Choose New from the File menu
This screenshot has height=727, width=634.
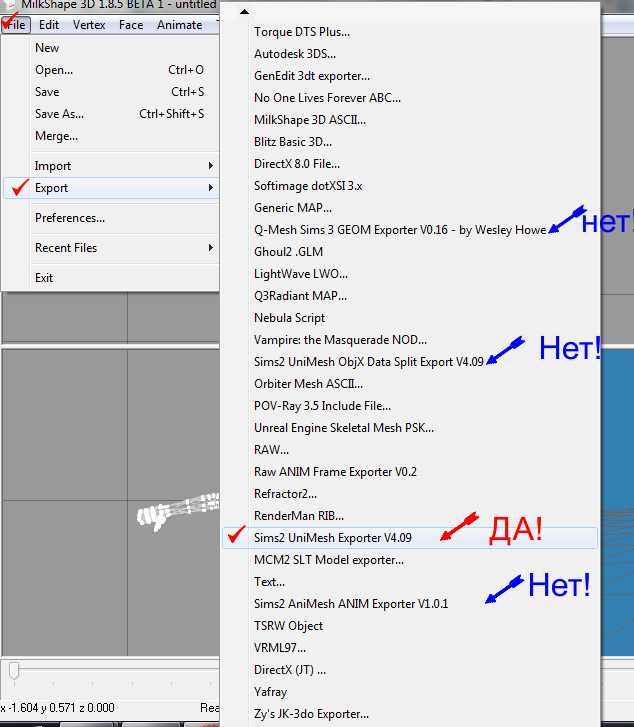(111, 48)
